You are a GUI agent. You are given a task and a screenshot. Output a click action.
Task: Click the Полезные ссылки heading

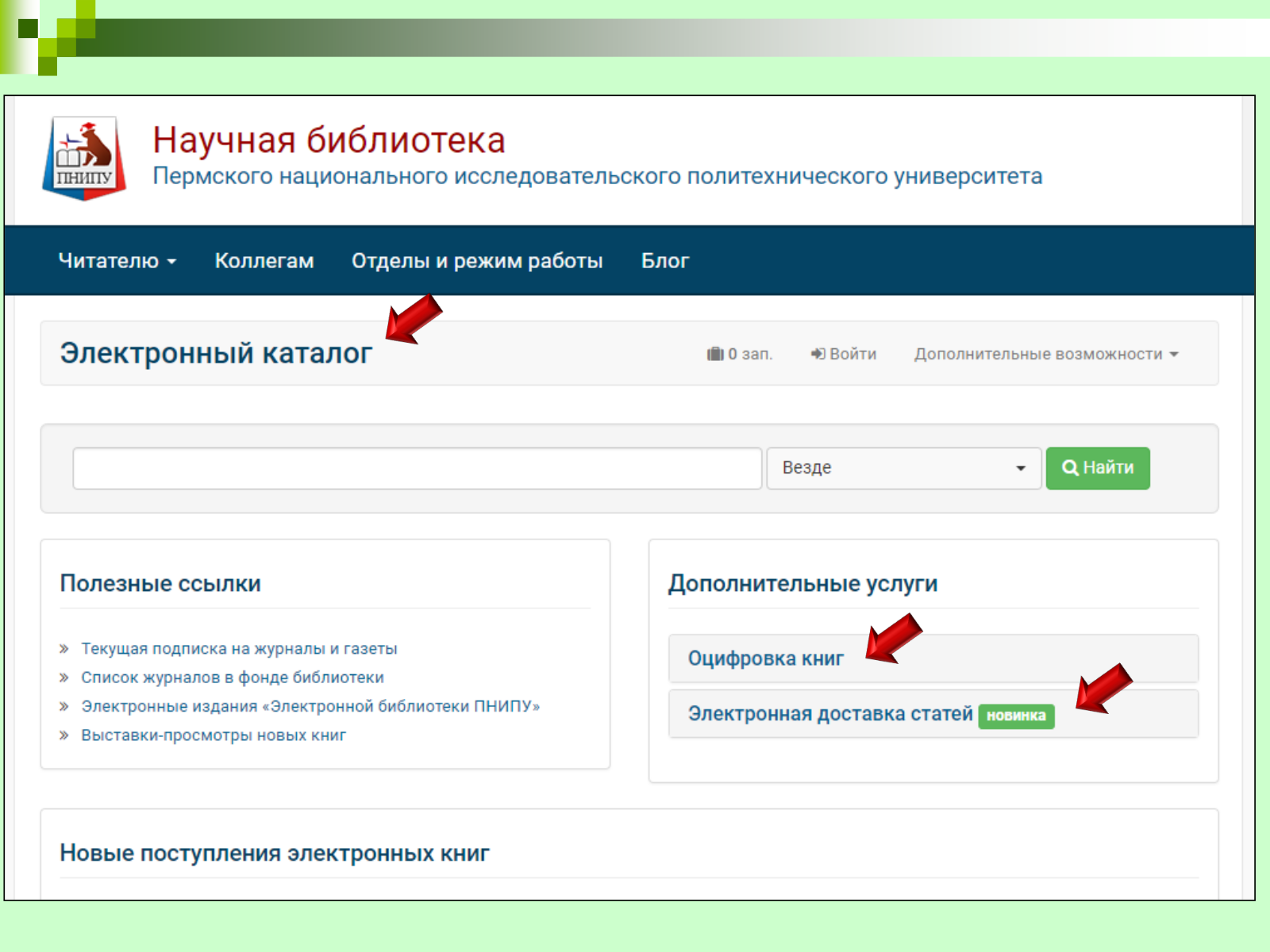tap(160, 583)
